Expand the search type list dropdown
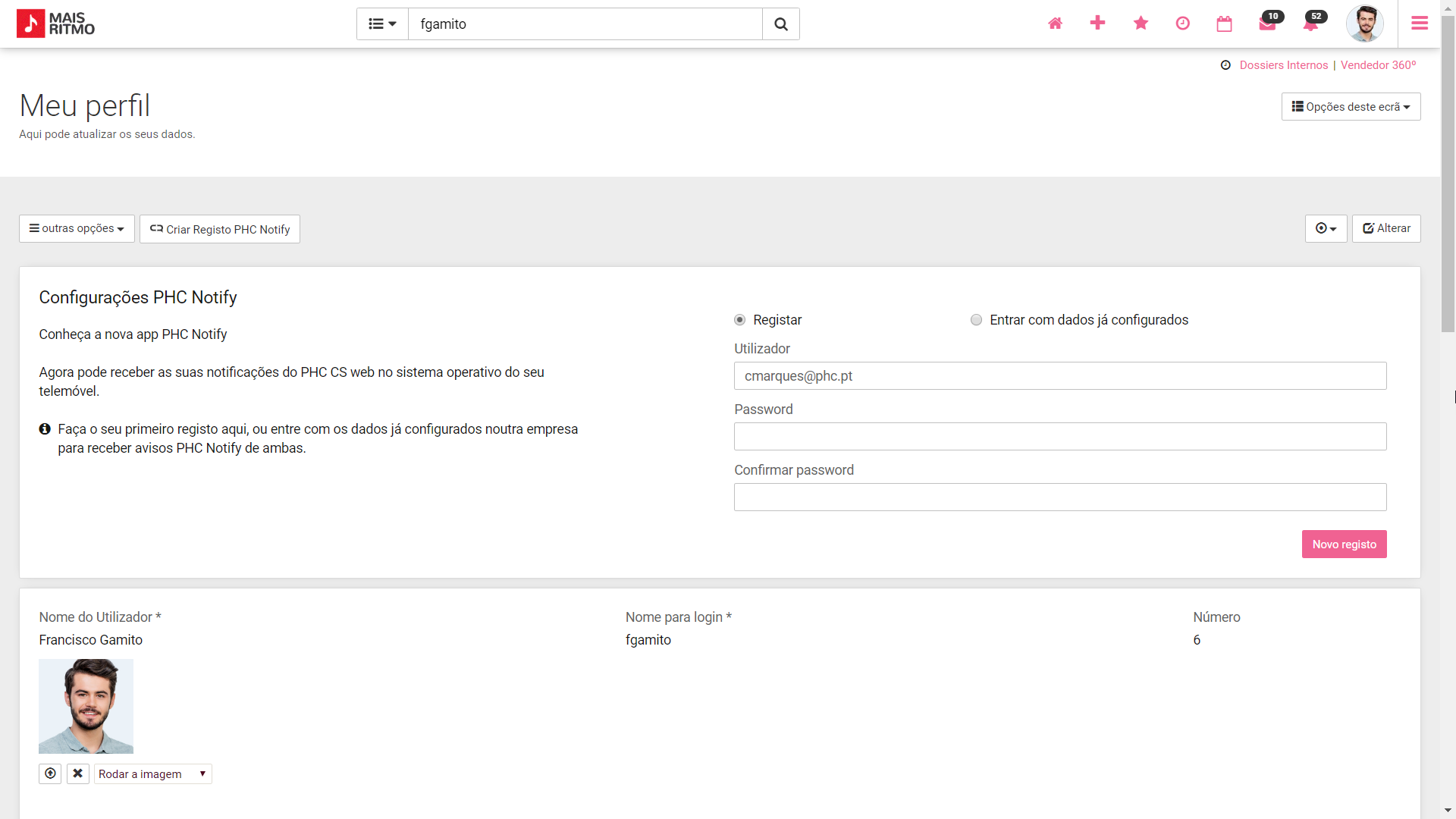Screen dimensions: 1456x819 (382, 24)
